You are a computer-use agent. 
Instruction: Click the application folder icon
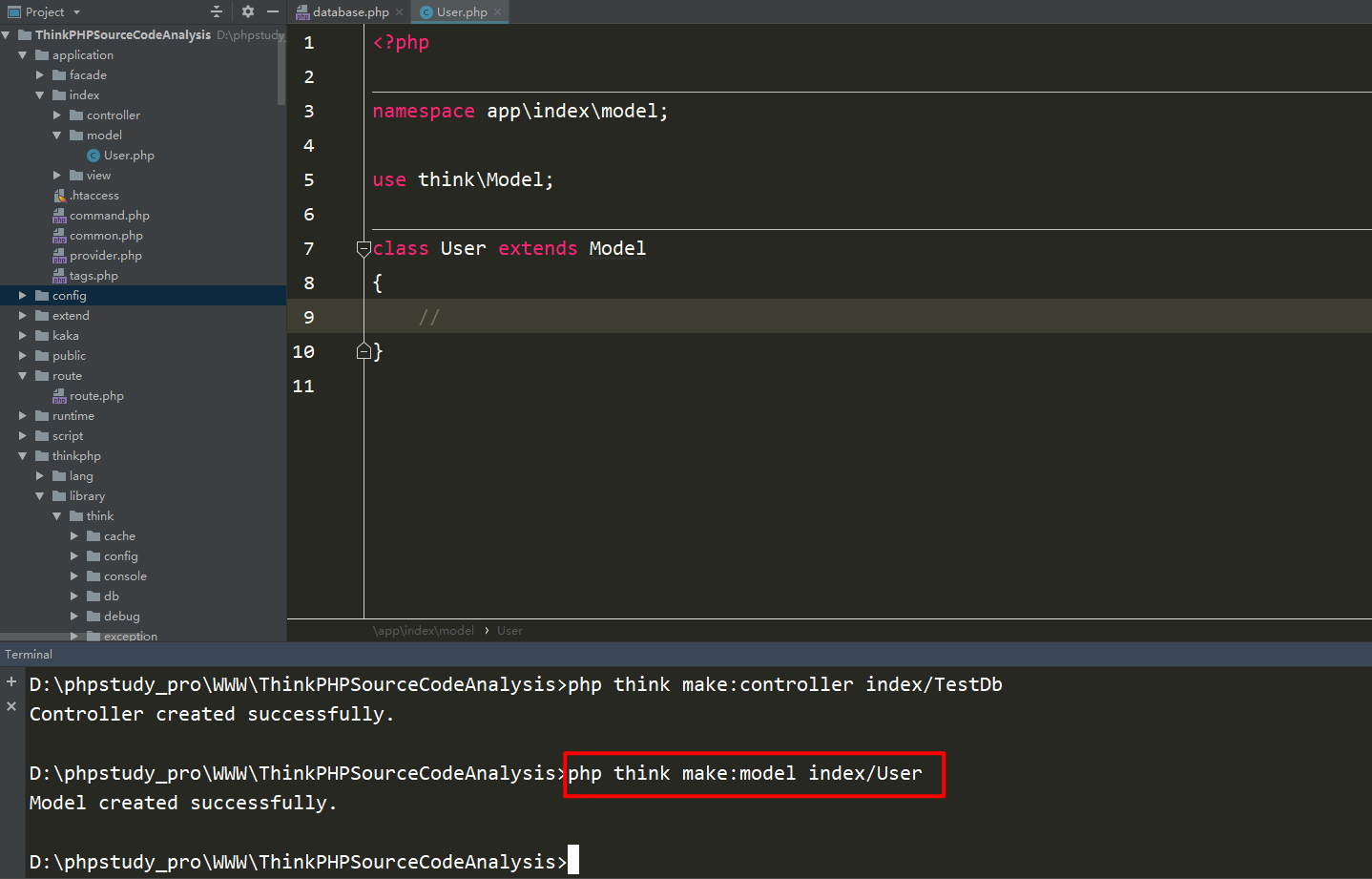pyautogui.click(x=42, y=55)
